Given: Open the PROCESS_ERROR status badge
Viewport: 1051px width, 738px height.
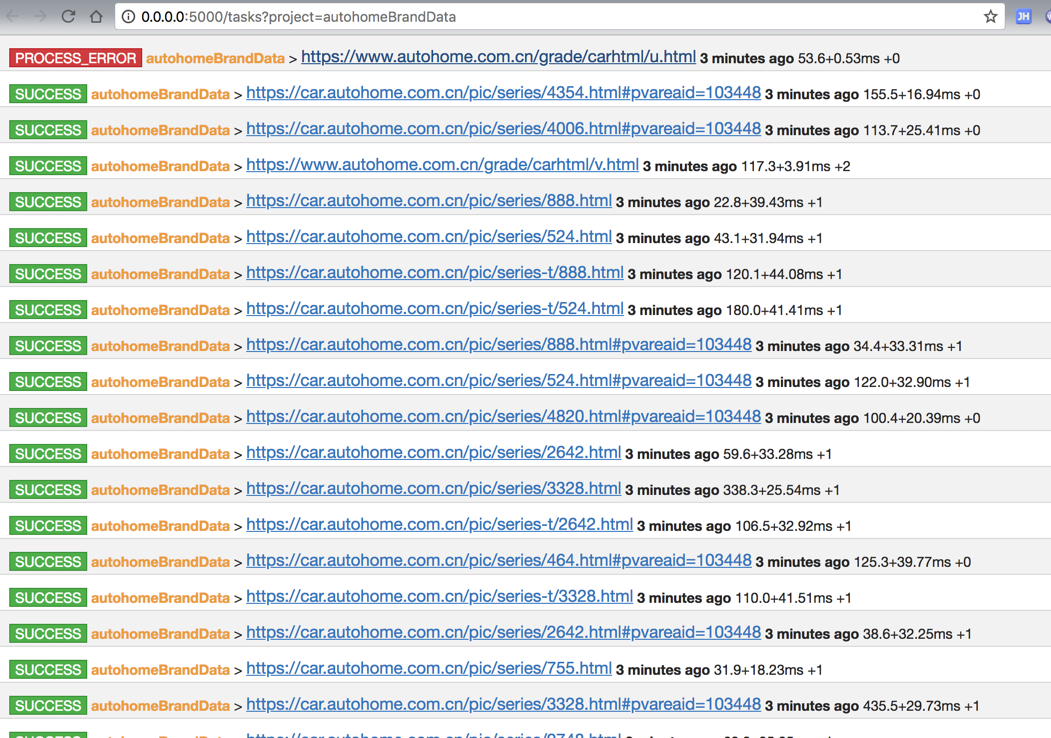Looking at the screenshot, I should click(75, 58).
